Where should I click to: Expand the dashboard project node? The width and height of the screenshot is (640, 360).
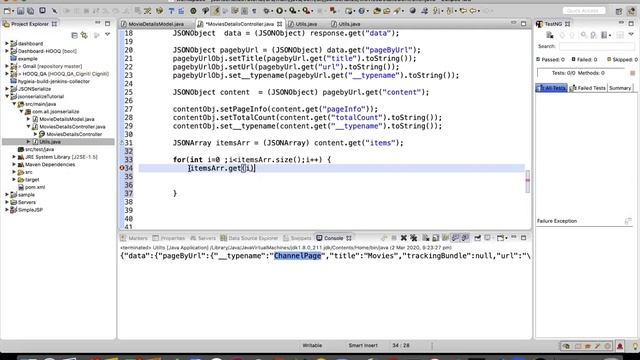point(7,43)
